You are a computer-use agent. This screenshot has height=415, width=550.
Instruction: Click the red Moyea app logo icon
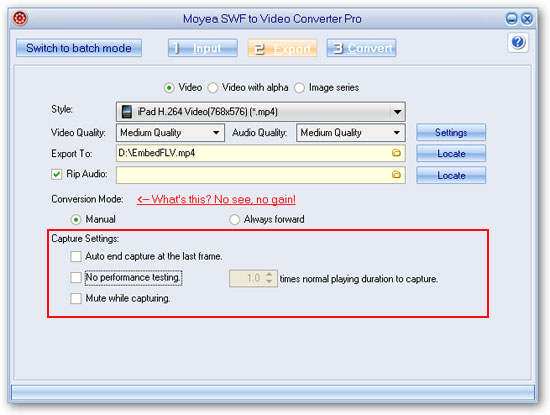pos(20,18)
